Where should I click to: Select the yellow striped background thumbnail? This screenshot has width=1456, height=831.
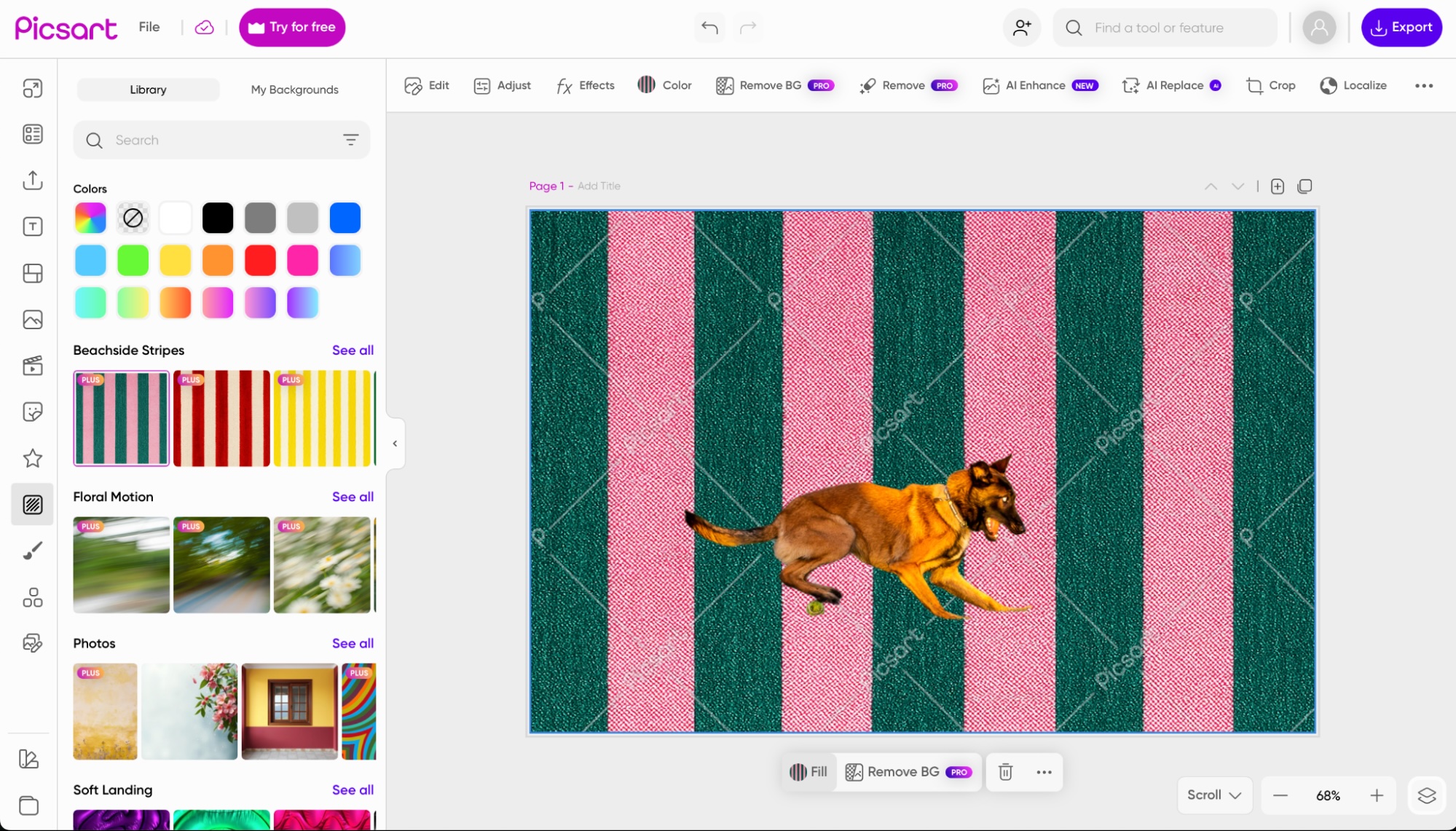pos(322,419)
